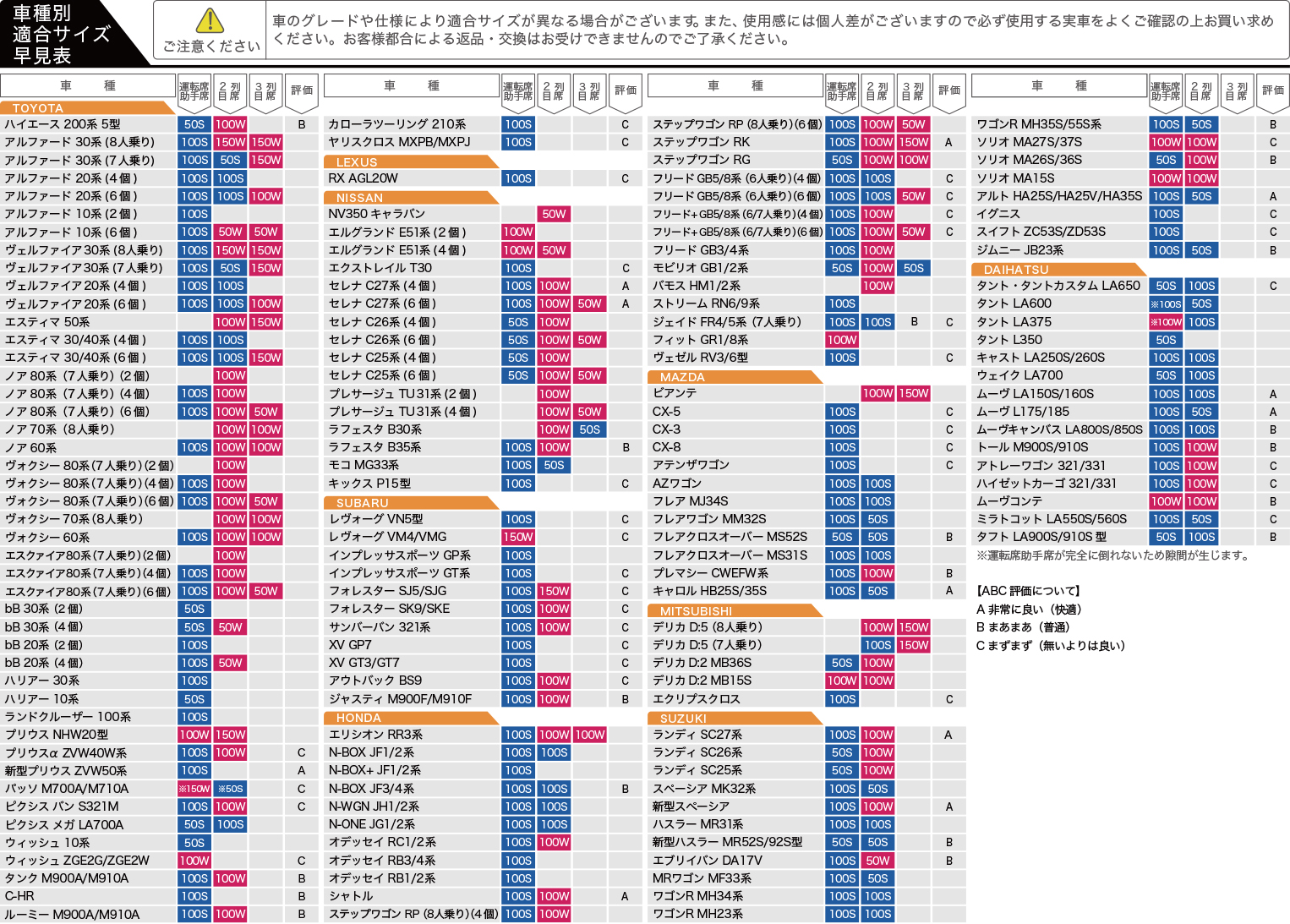The height and width of the screenshot is (924, 1290).
Task: Open the HONDA section header
Action: click(358, 718)
